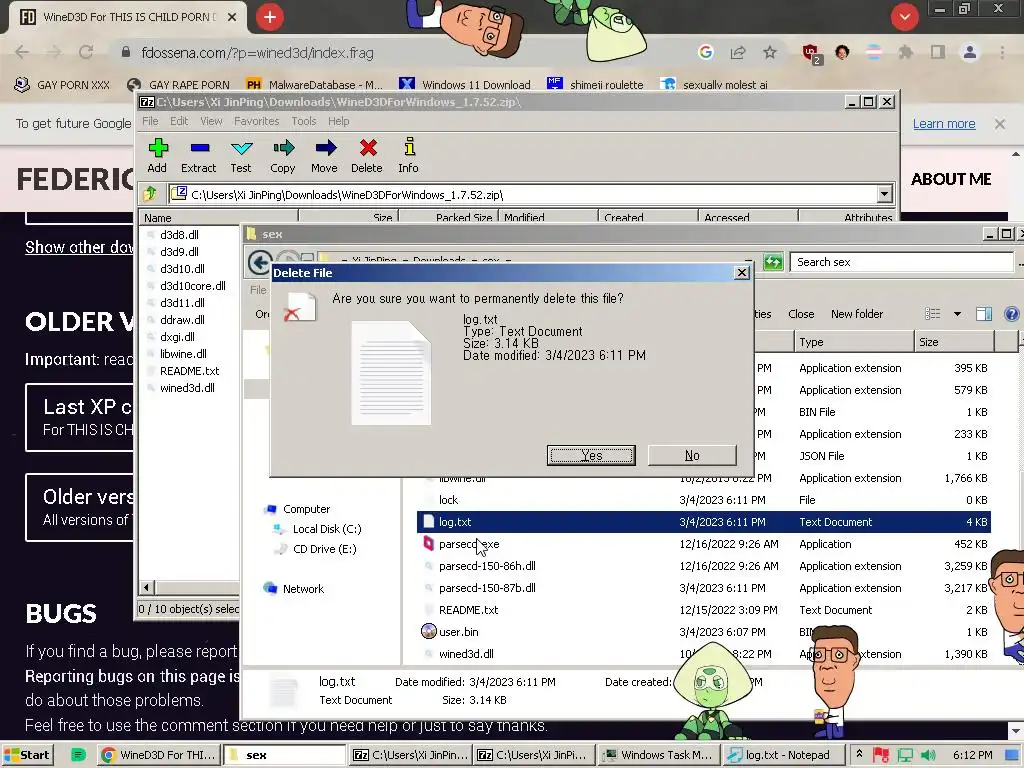Expand the Explorer view options dropdown arrow
1024x768 pixels.
(x=957, y=314)
